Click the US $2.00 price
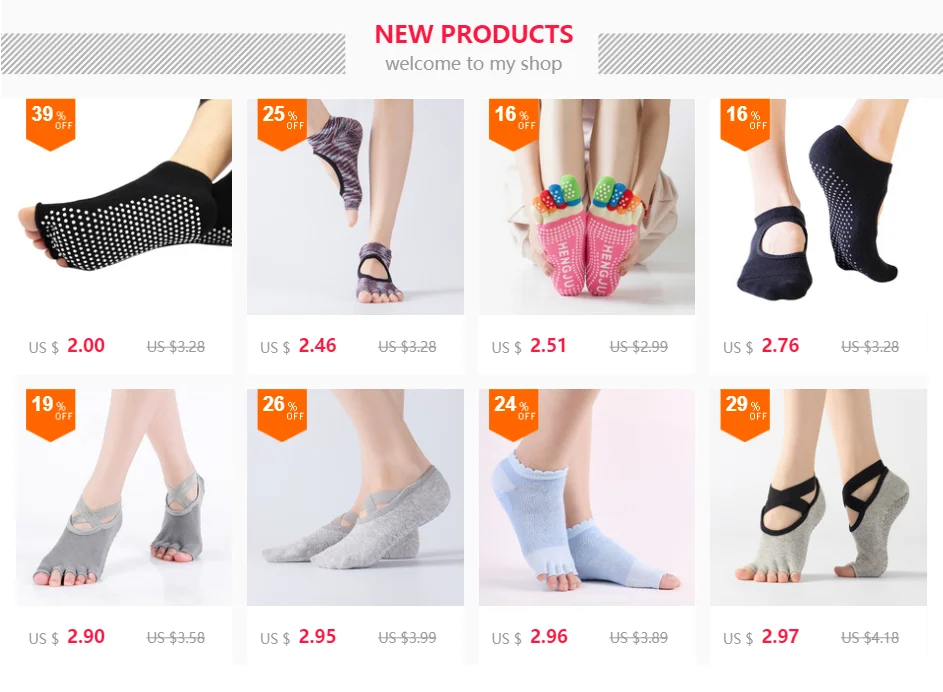 pyautogui.click(x=67, y=346)
